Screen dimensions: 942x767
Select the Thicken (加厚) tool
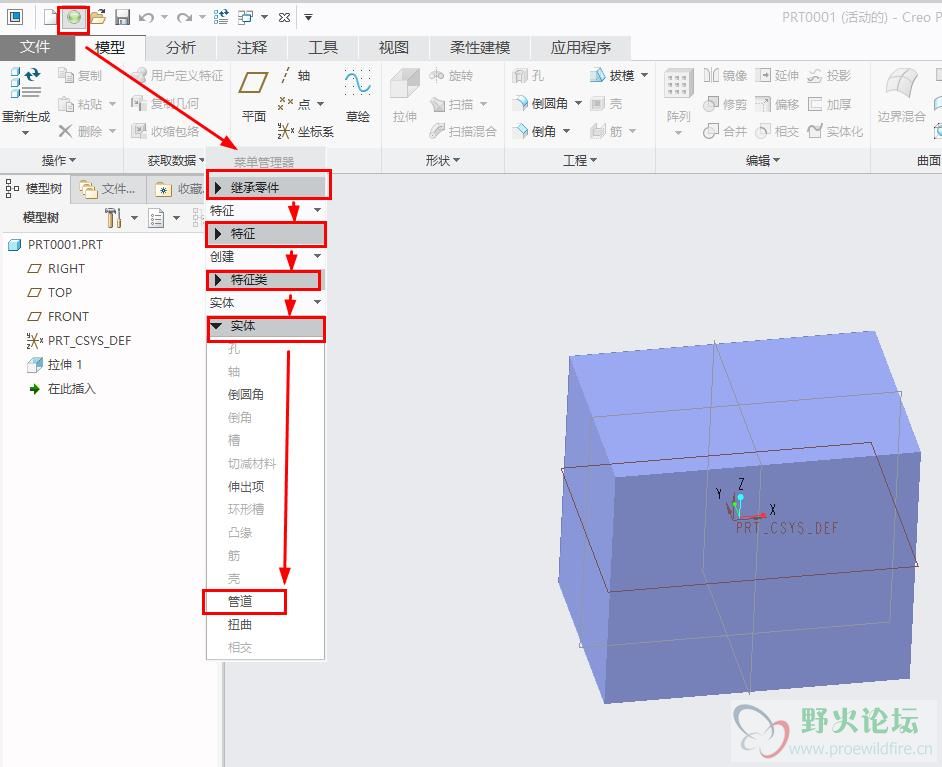click(829, 104)
